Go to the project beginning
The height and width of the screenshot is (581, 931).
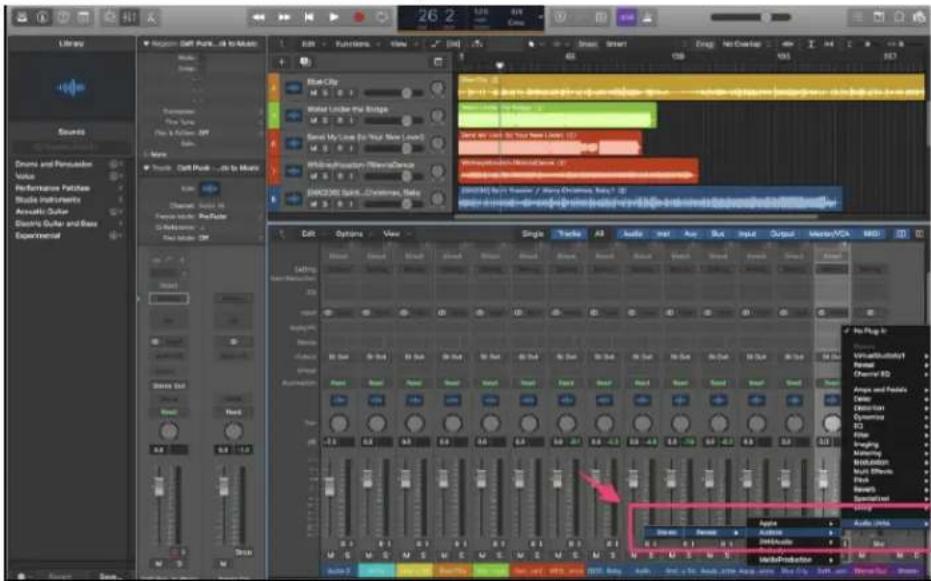click(309, 17)
